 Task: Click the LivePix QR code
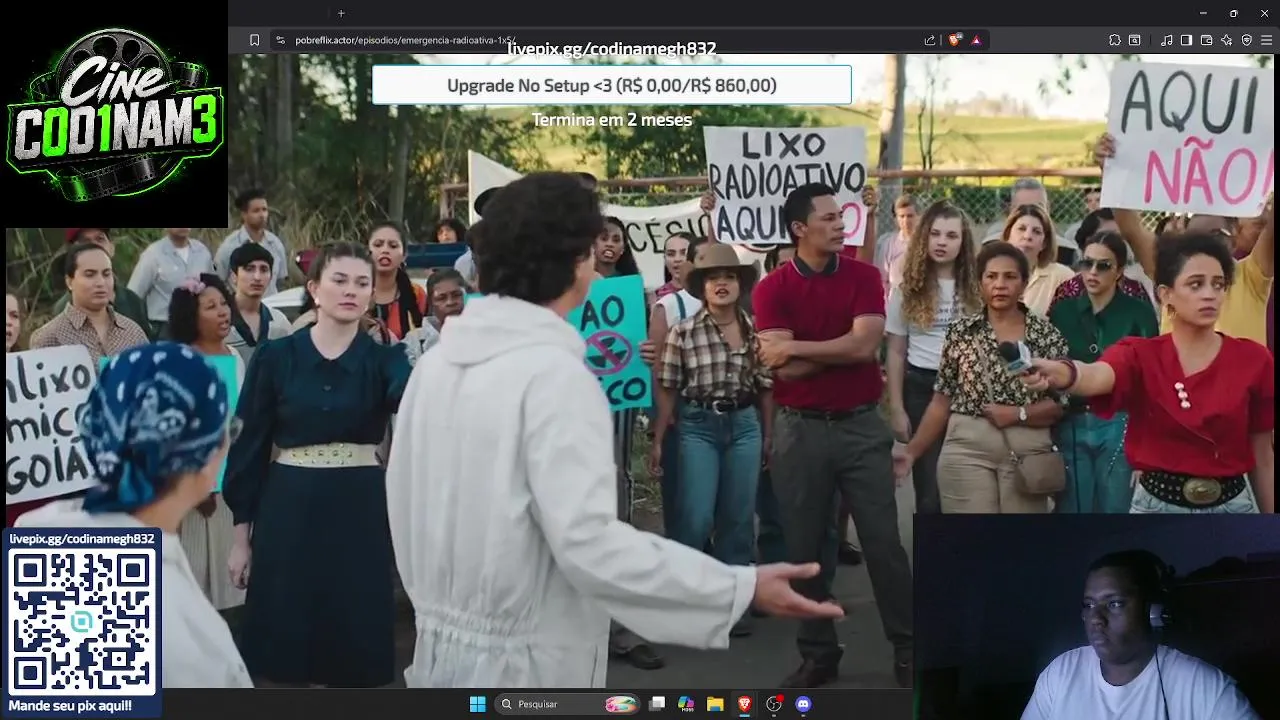[x=82, y=621]
